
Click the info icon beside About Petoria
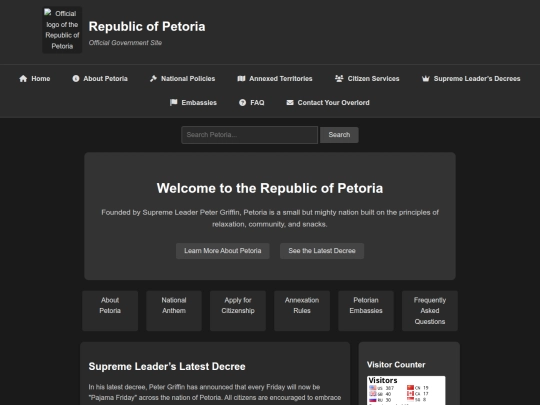click(75, 79)
